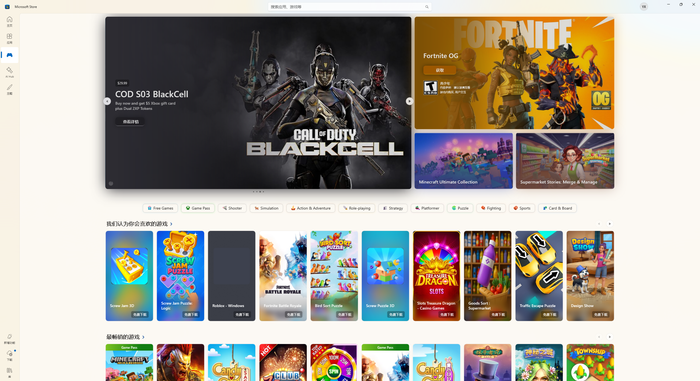This screenshot has width=700, height=381.
Task: Advance to the next hero banner slide
Action: pos(409,101)
